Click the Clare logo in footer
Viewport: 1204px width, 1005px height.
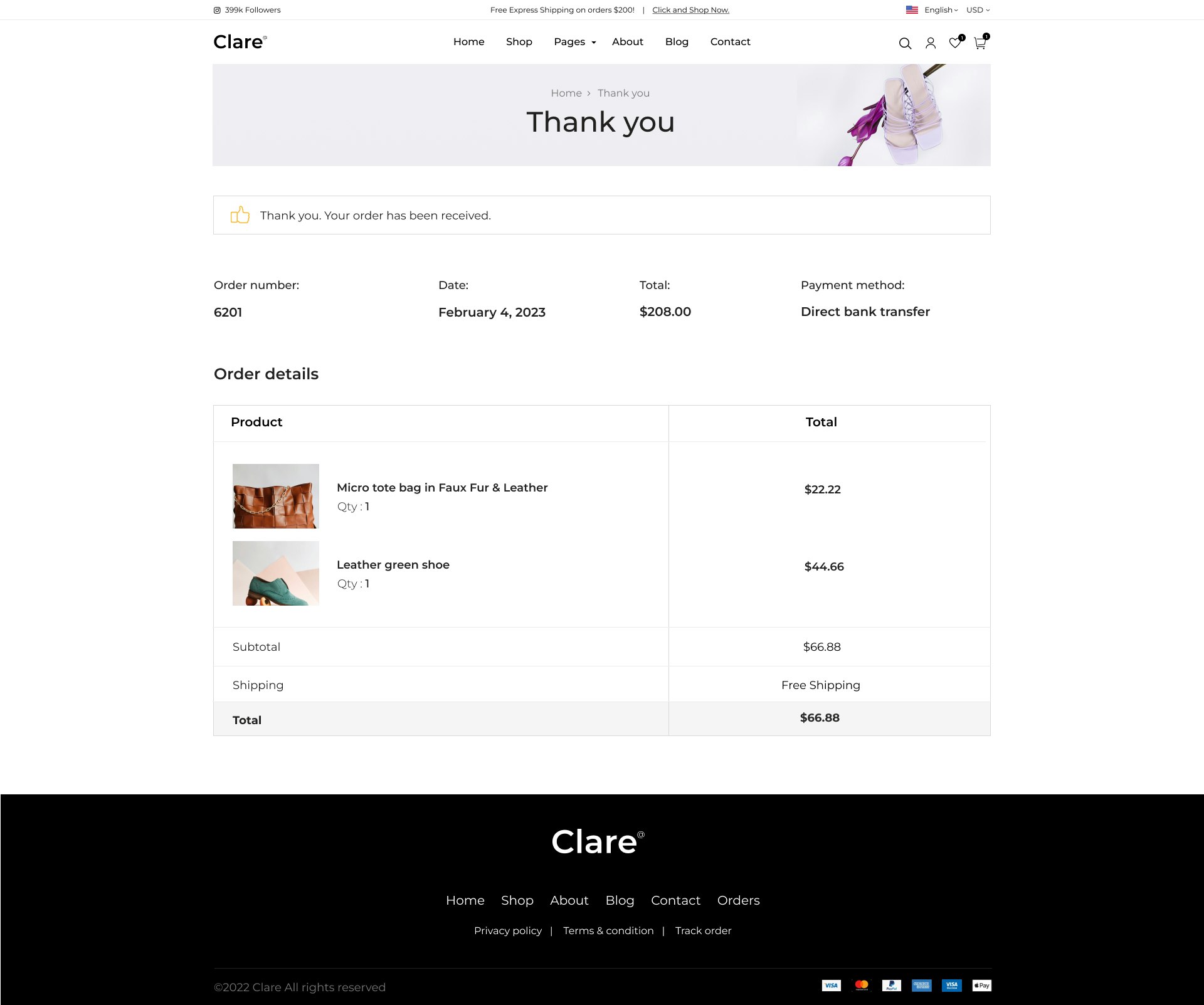pos(598,842)
